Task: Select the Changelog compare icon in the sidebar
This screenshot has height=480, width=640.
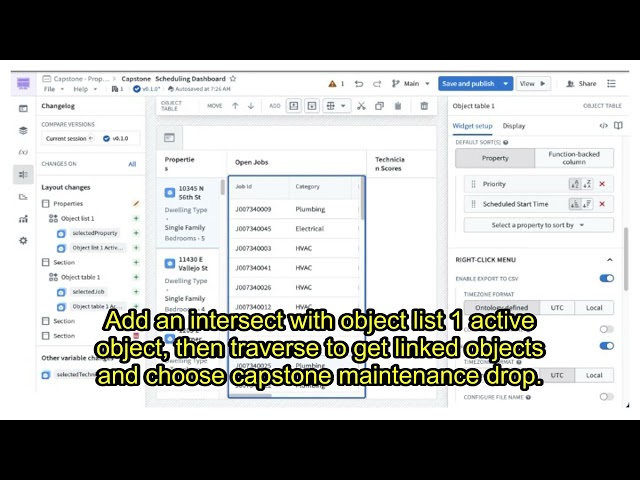Action: [x=23, y=174]
